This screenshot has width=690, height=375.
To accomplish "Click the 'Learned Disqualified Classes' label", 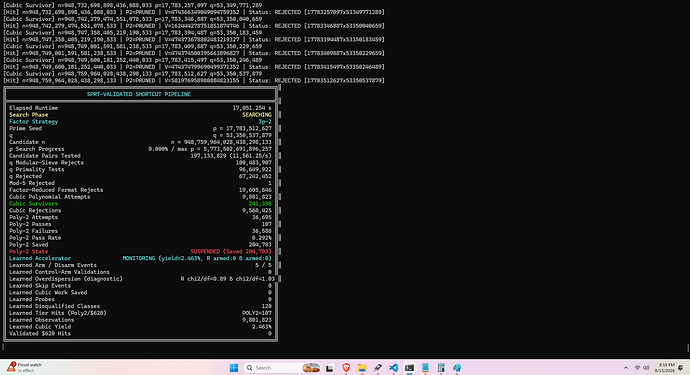I will [x=55, y=306].
